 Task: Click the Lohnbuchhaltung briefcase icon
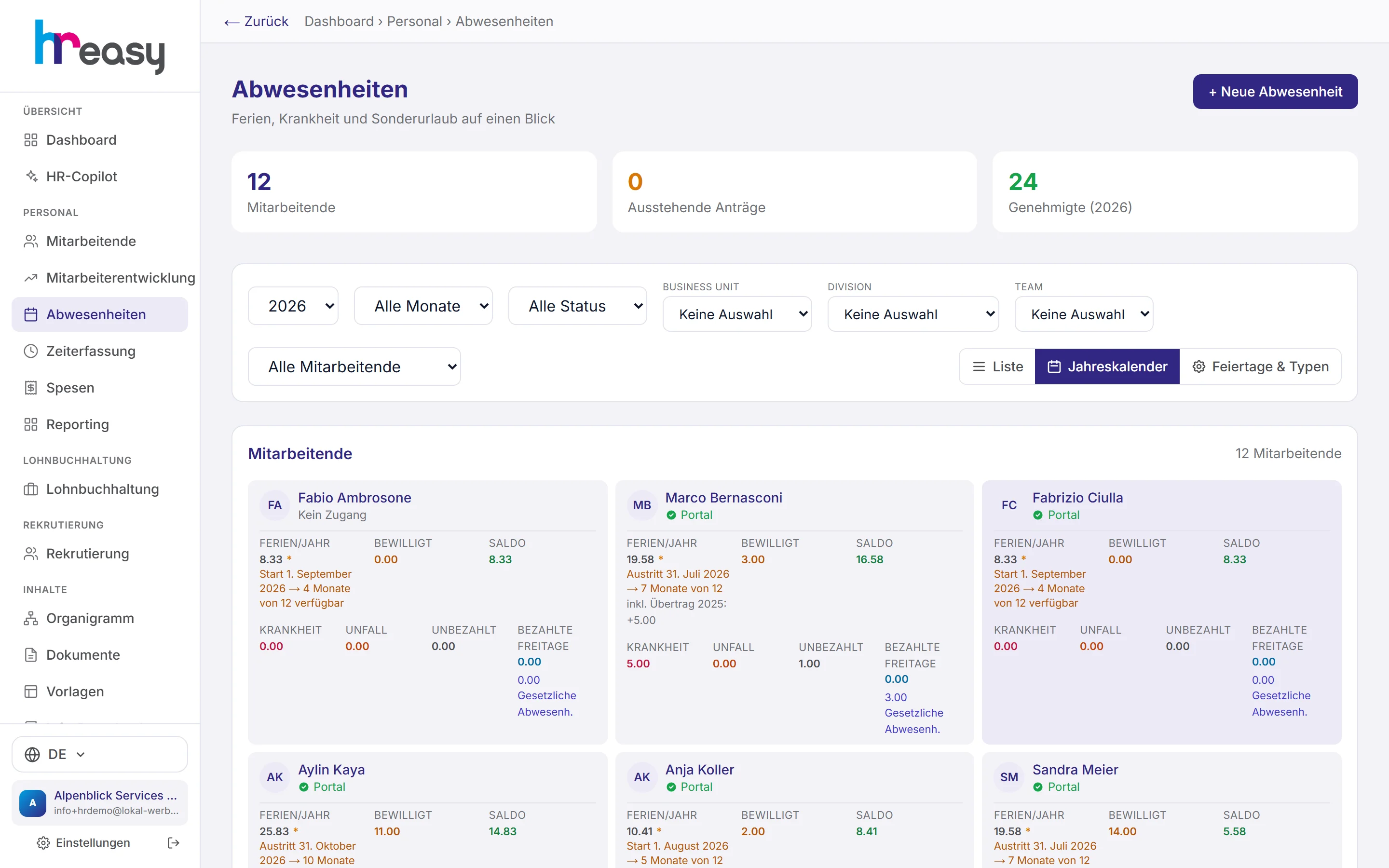pos(31,489)
